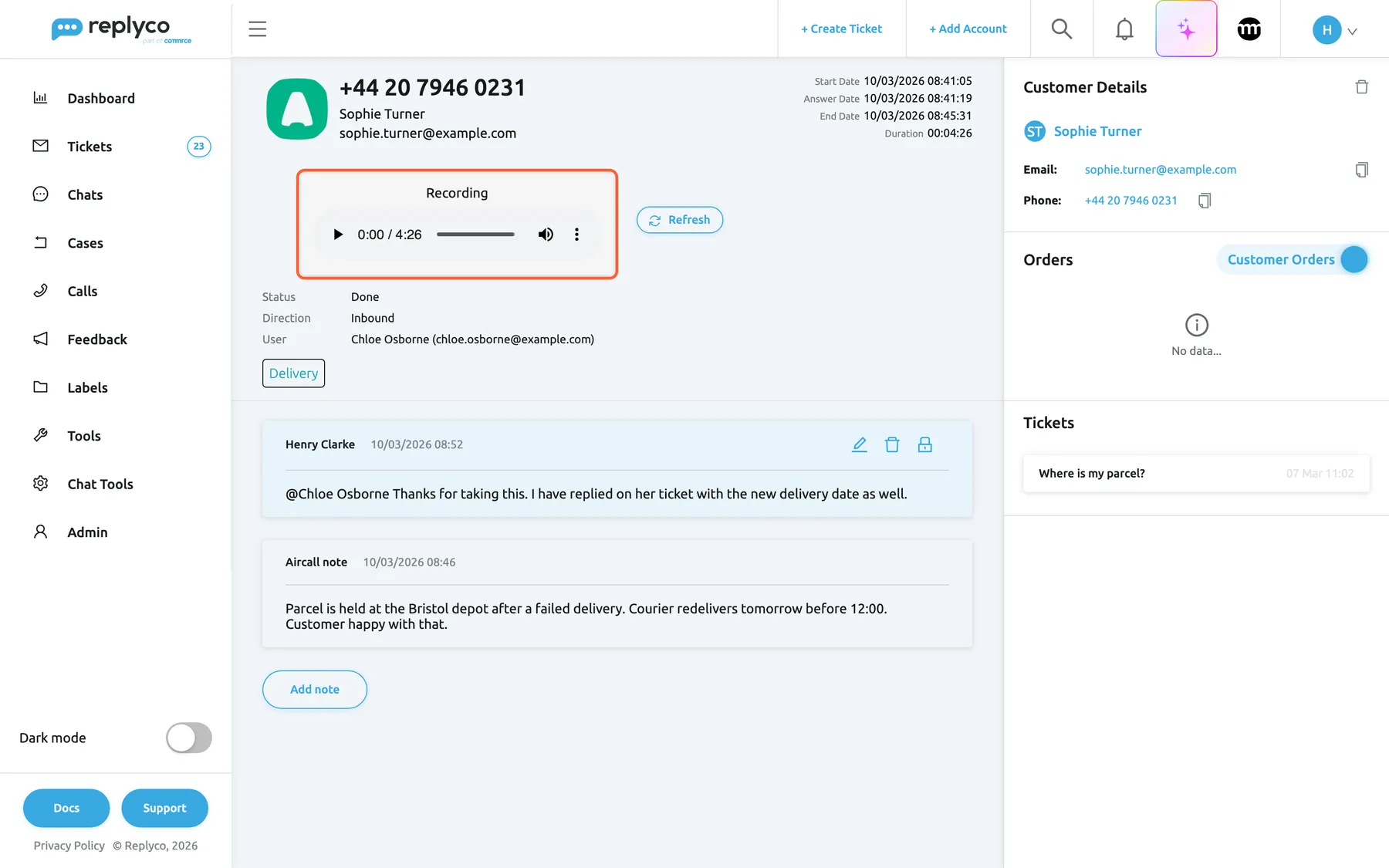1389x868 pixels.
Task: Delete customer details with trash icon
Action: pos(1362,87)
